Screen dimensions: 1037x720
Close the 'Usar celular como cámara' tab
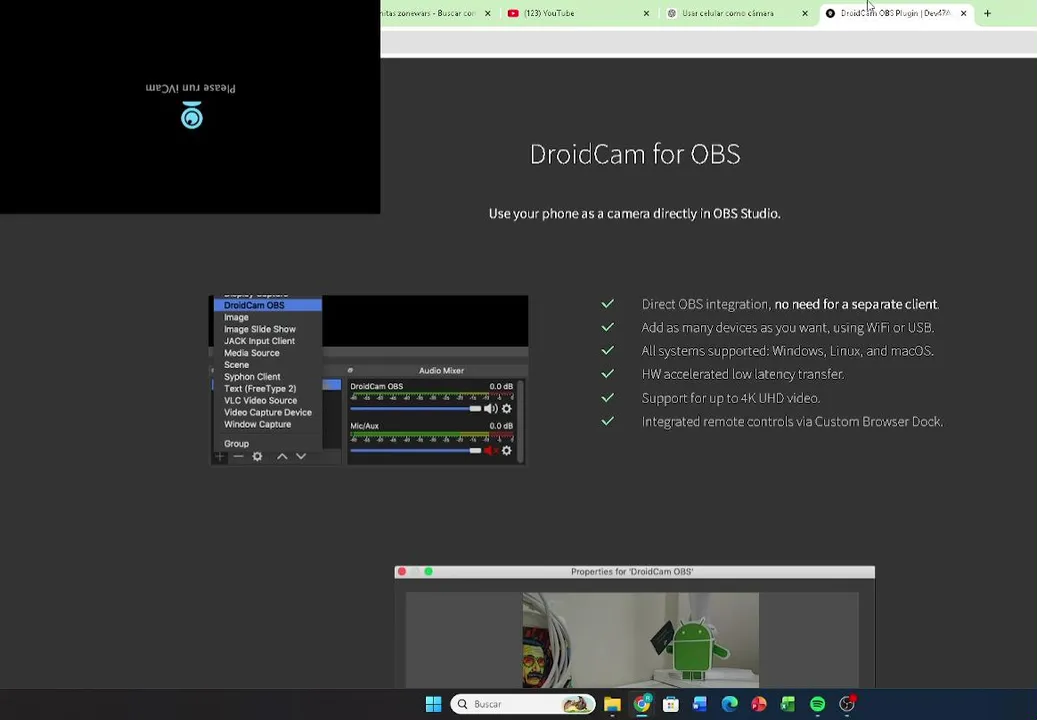point(805,13)
